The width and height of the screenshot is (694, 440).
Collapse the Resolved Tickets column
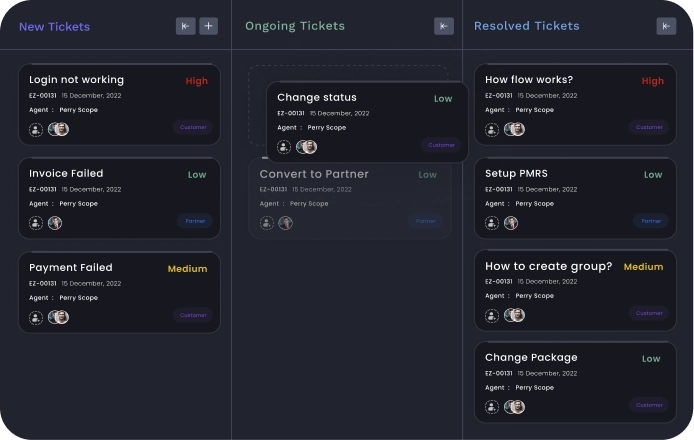coord(666,26)
